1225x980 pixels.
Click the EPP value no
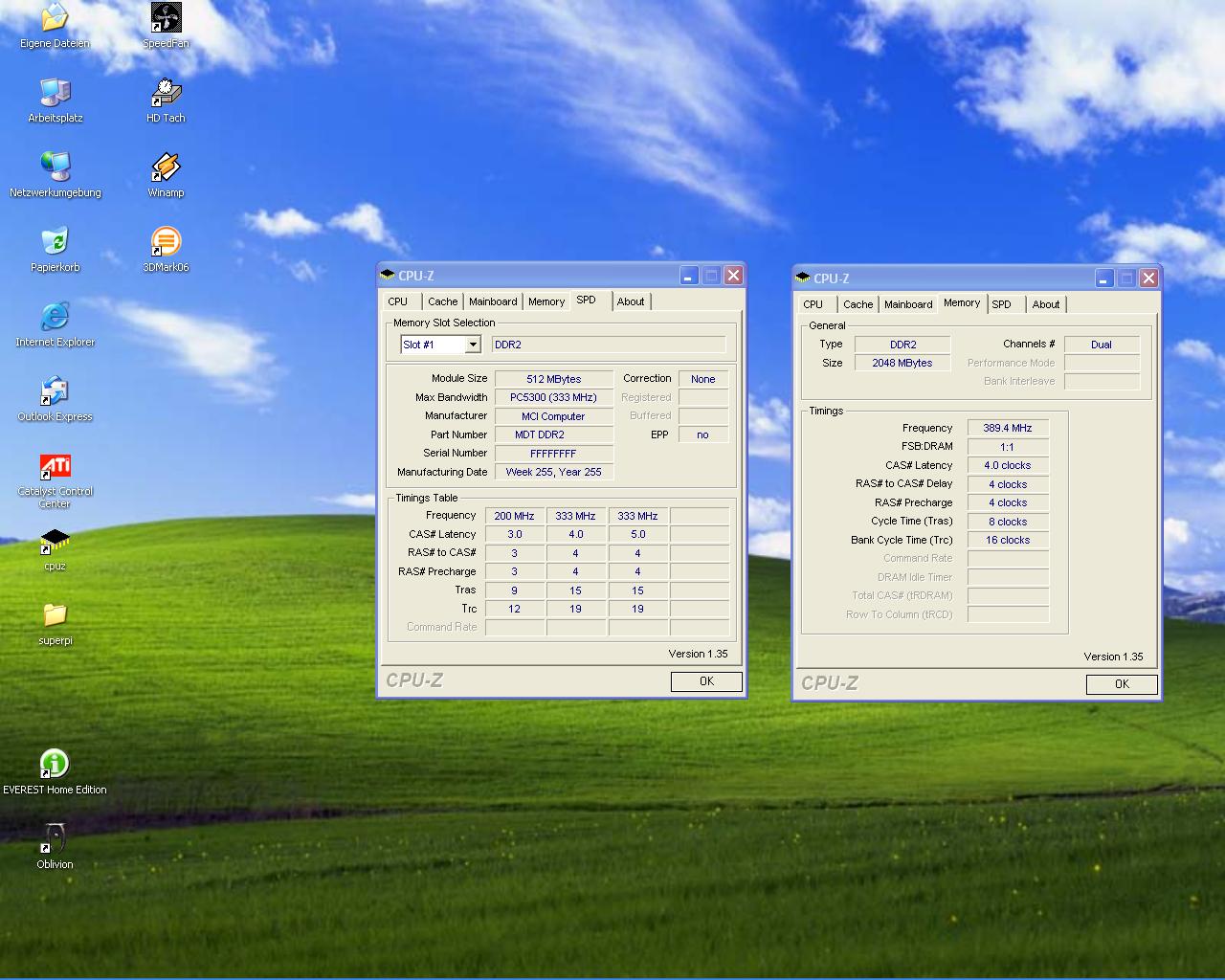(x=703, y=434)
